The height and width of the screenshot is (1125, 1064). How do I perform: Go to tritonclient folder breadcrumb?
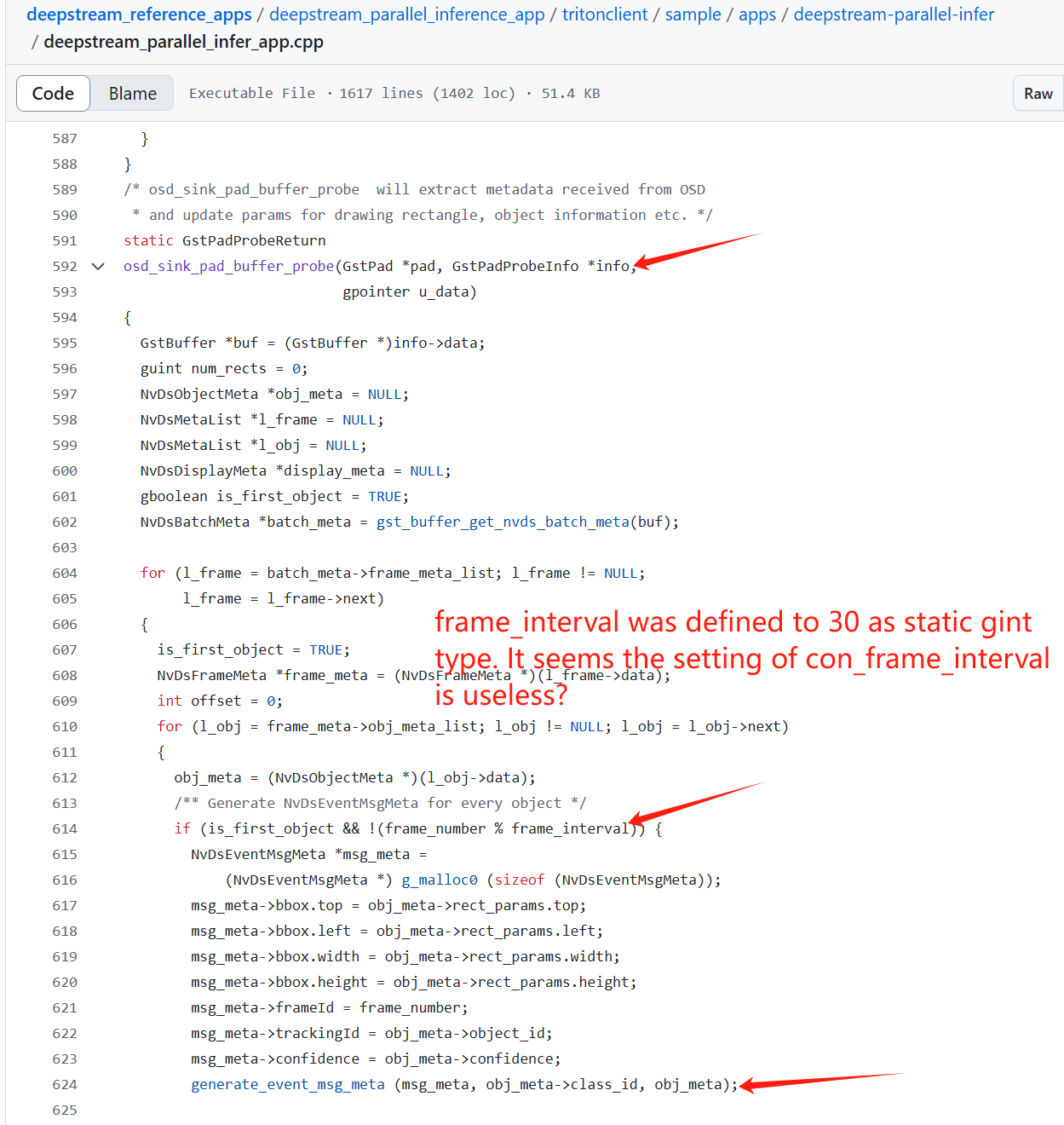tap(605, 14)
